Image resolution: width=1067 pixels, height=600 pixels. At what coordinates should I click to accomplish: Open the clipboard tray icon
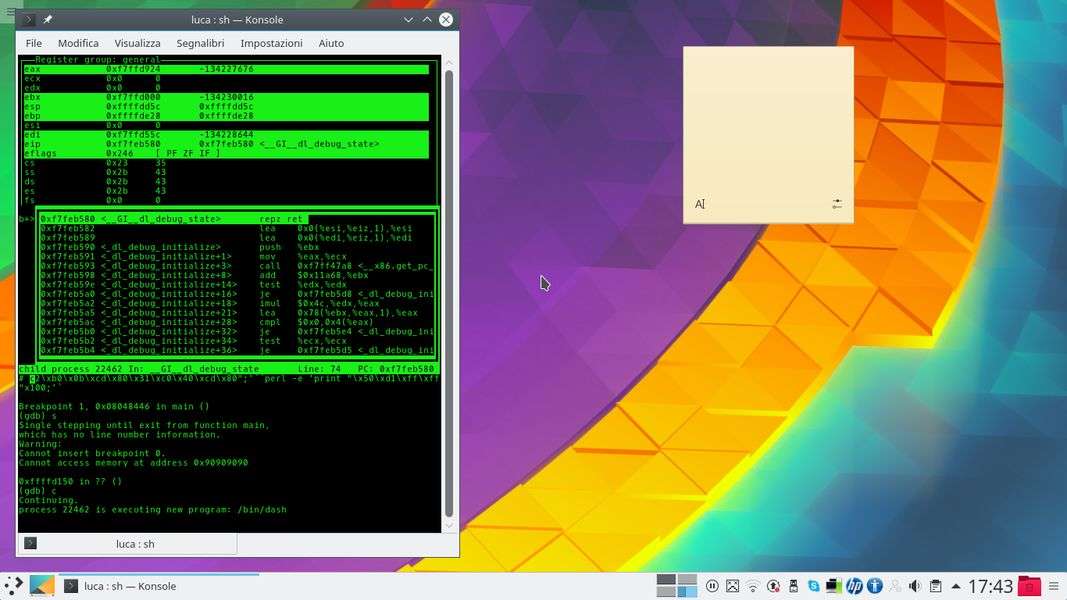pyautogui.click(x=935, y=586)
